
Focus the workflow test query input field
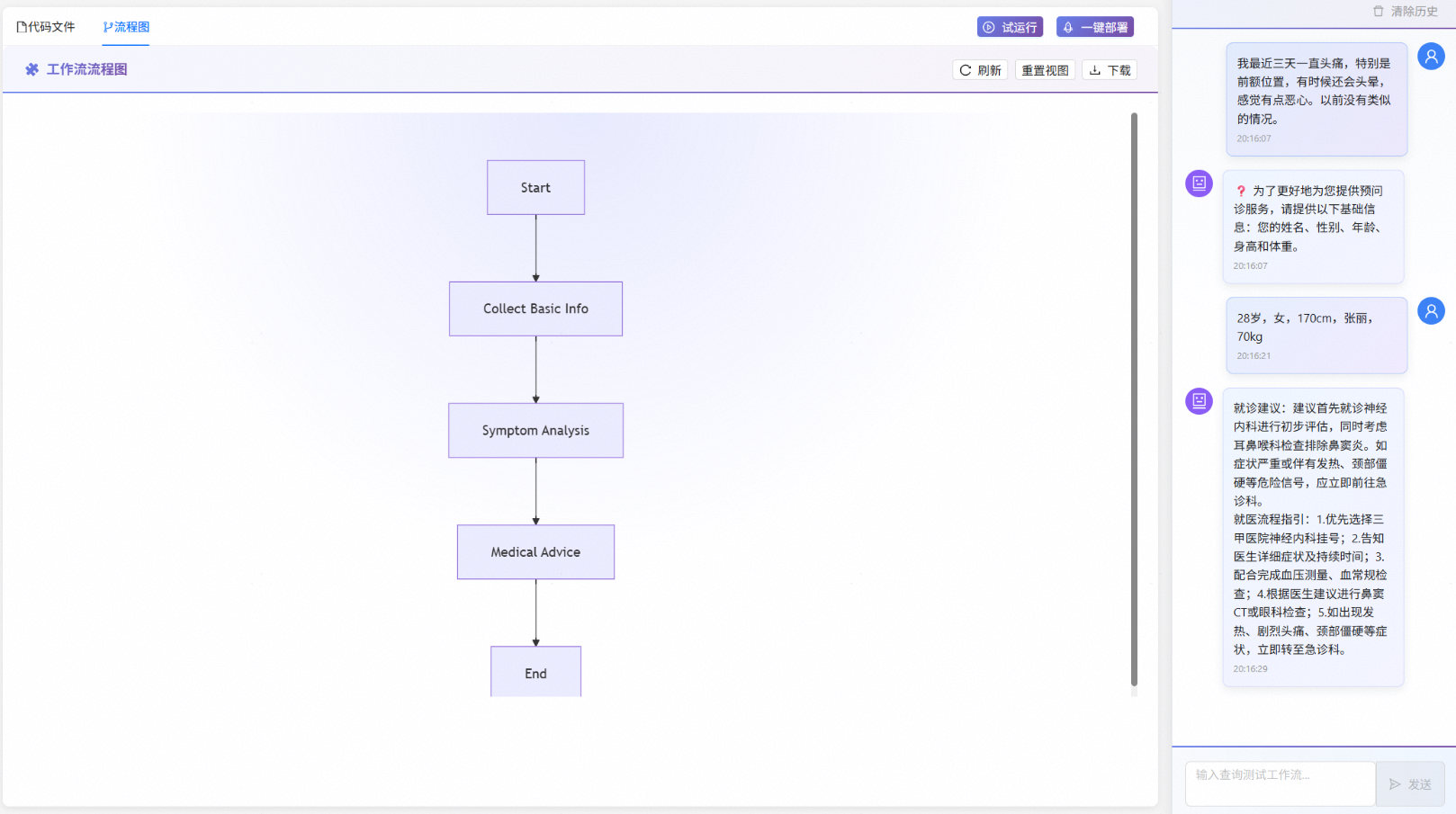tap(1280, 783)
